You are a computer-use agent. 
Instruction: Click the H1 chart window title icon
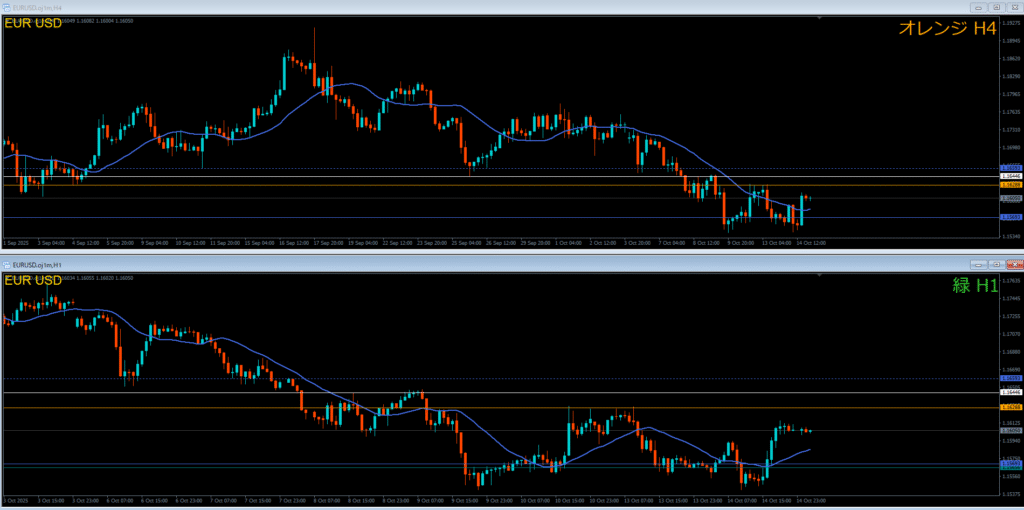coord(8,264)
